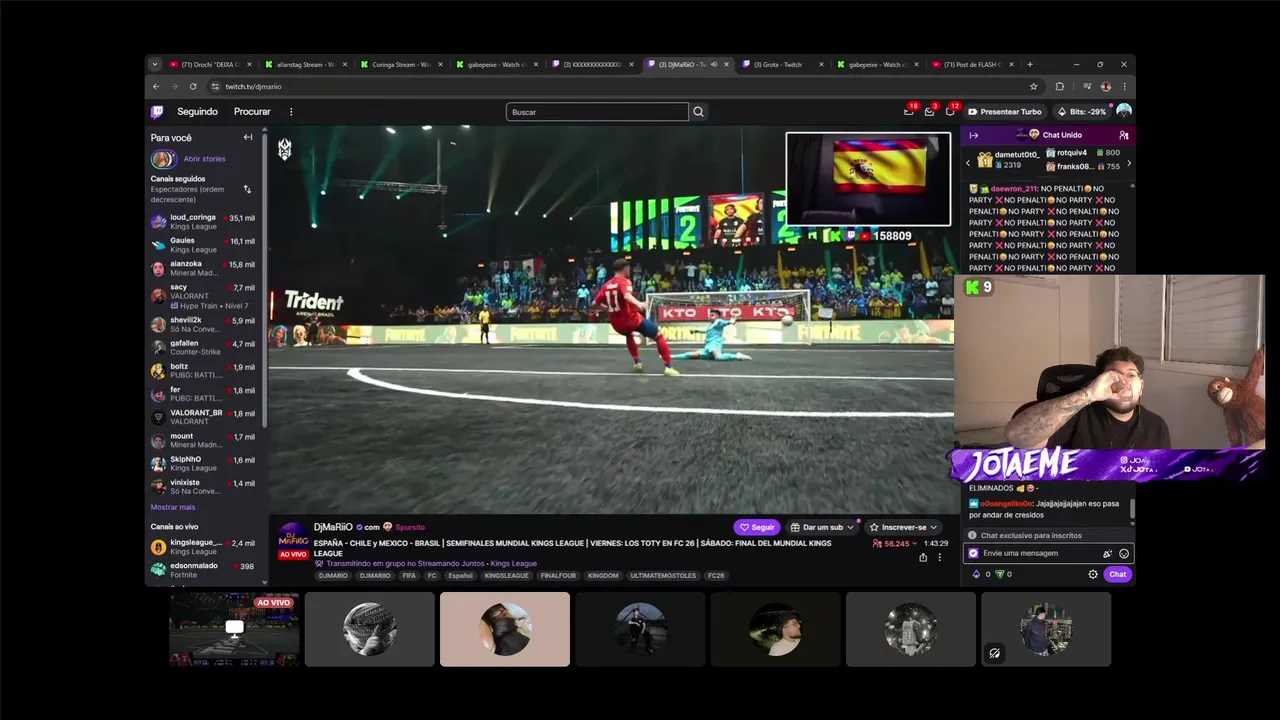
Task: Click the Presentear Turbo button
Action: 1004,112
